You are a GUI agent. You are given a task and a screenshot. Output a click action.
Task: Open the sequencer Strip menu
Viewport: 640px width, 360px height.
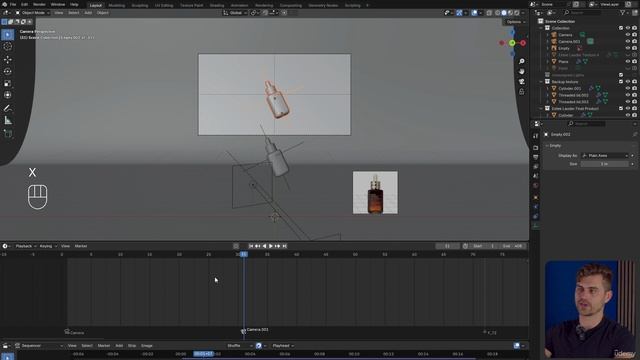coord(132,346)
